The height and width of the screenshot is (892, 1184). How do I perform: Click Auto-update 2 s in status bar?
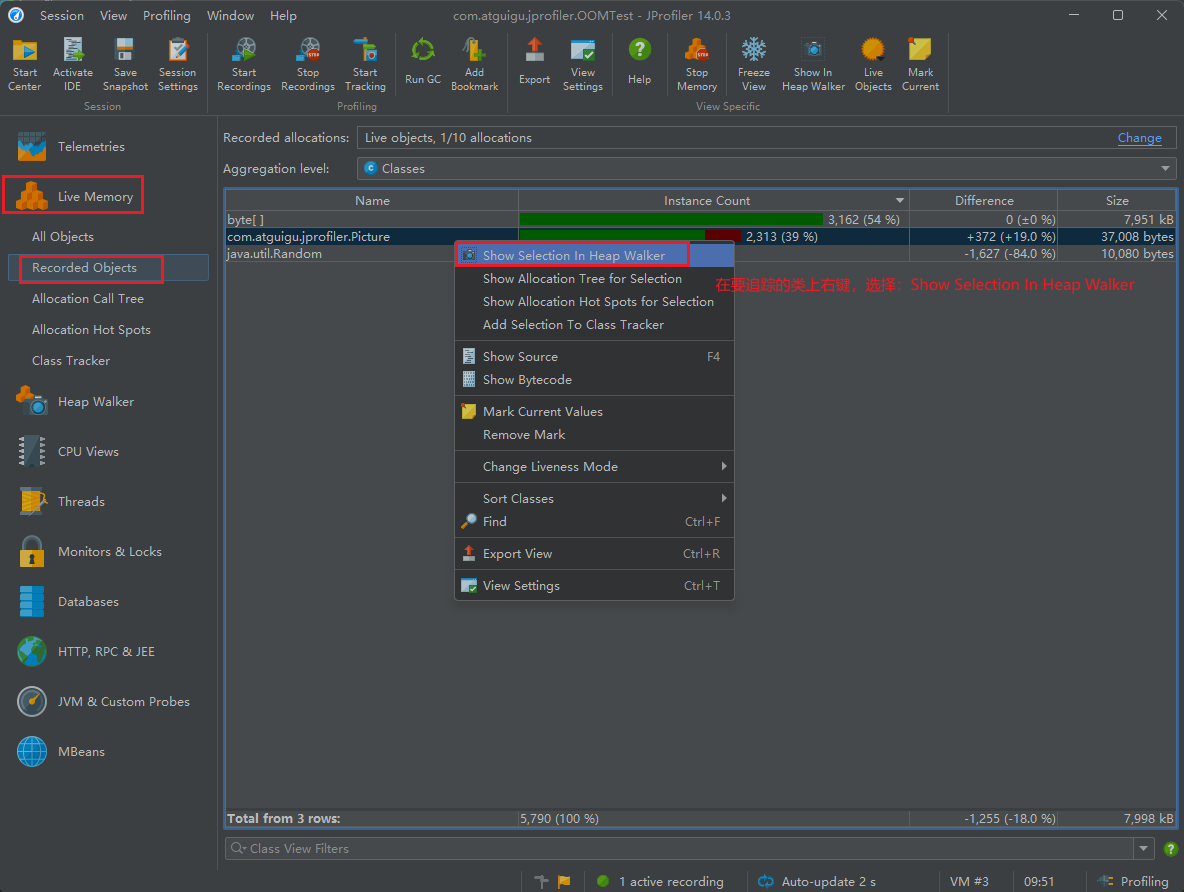coord(817,881)
